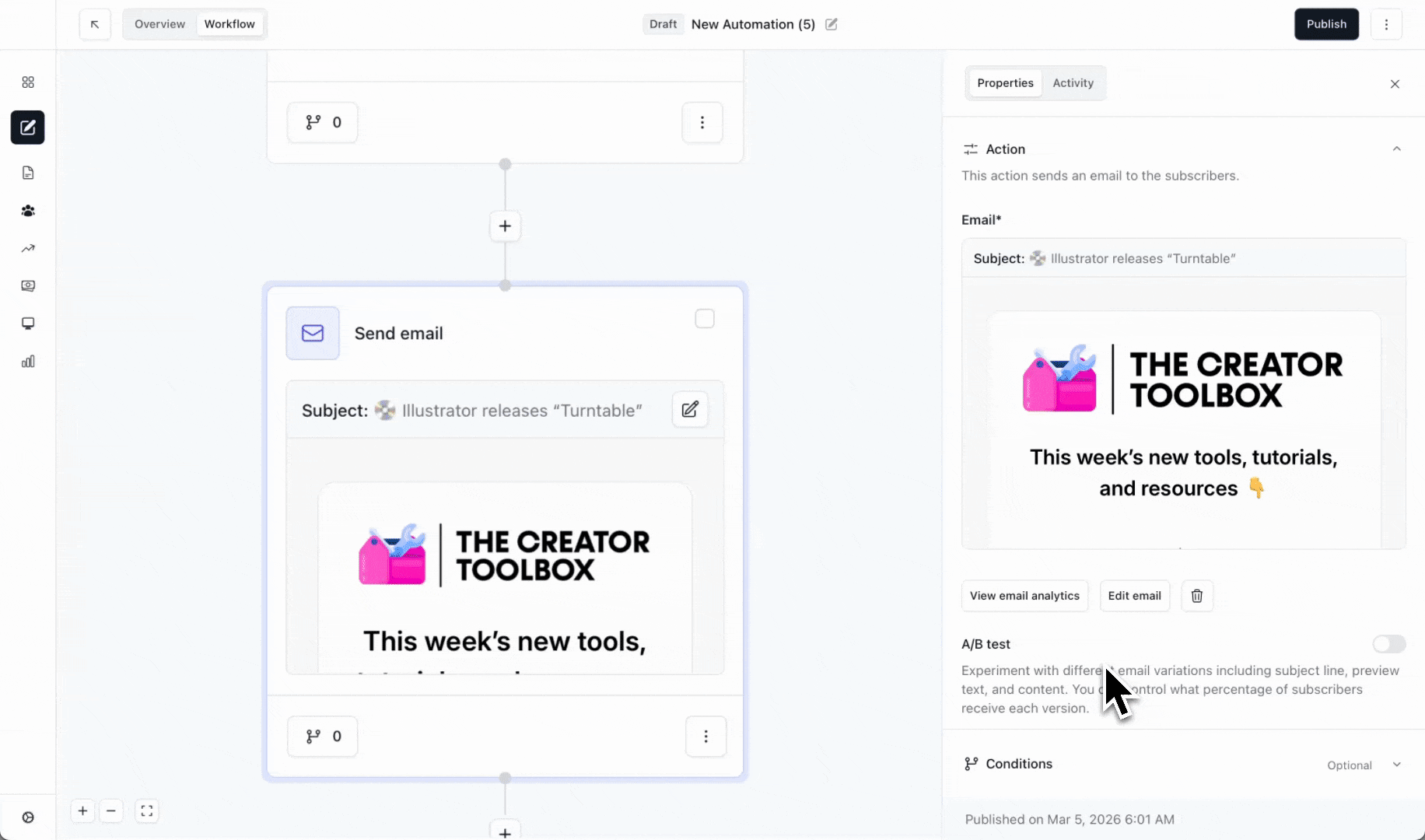Open settings with the gear icon
1425x840 pixels.
(29, 817)
